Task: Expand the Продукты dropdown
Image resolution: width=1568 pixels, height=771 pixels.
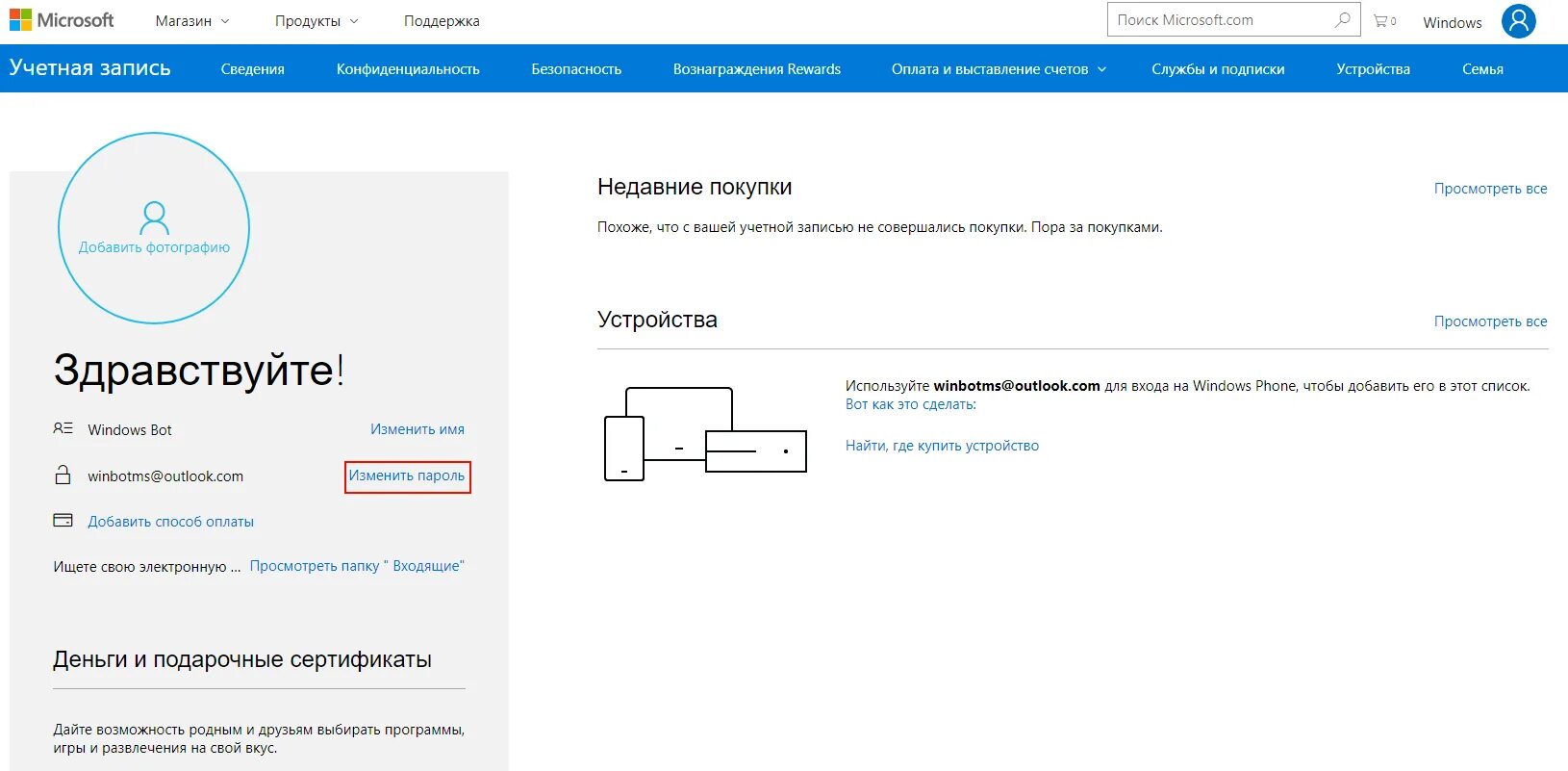Action: (x=316, y=21)
